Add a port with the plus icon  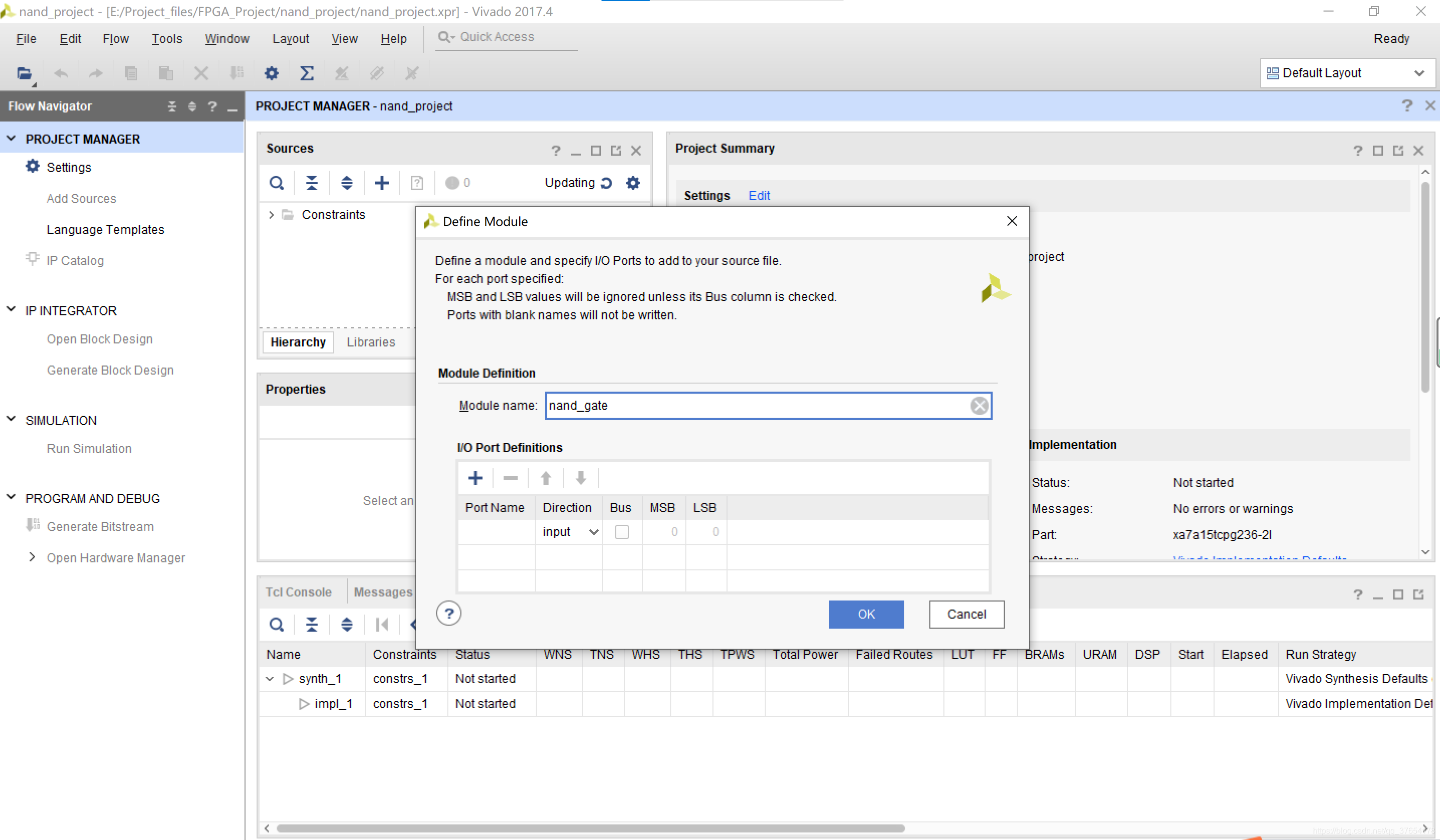[475, 478]
